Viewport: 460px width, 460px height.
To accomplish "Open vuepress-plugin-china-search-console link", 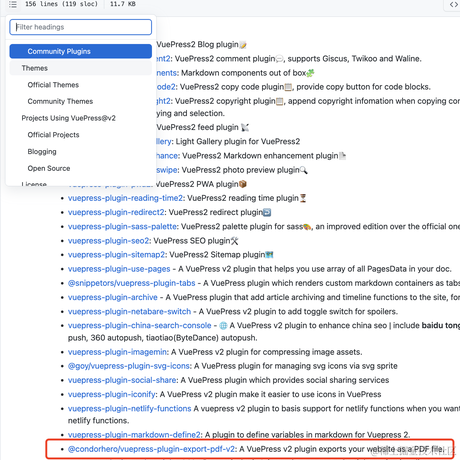I will pos(140,325).
